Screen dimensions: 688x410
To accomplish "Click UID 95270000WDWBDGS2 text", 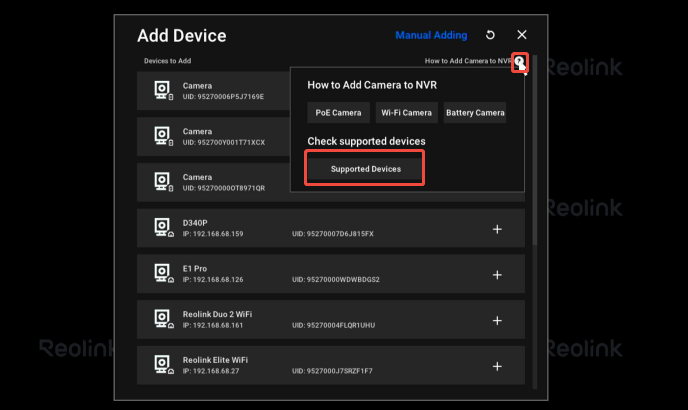I will point(336,280).
